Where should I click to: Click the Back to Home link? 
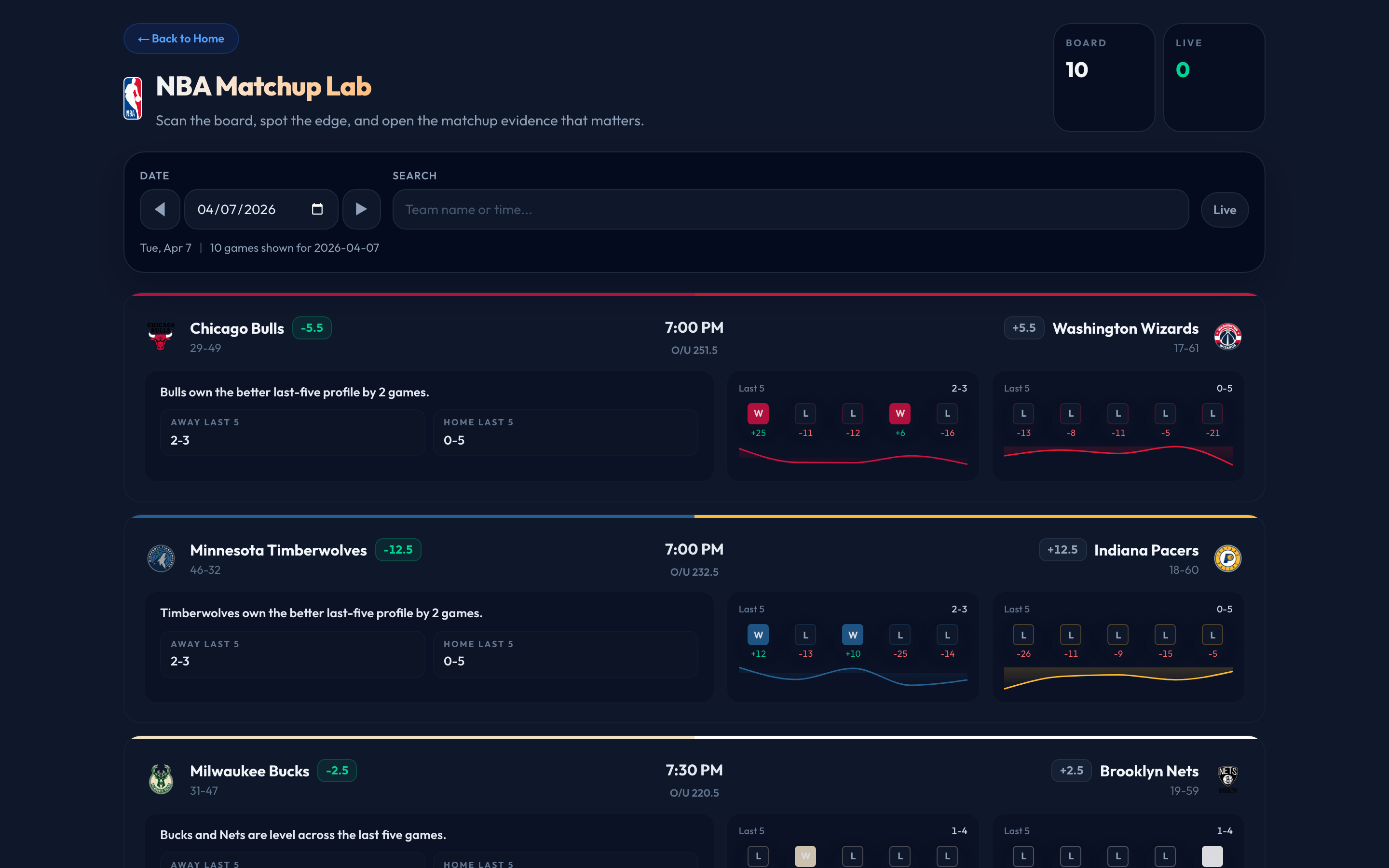click(x=181, y=39)
